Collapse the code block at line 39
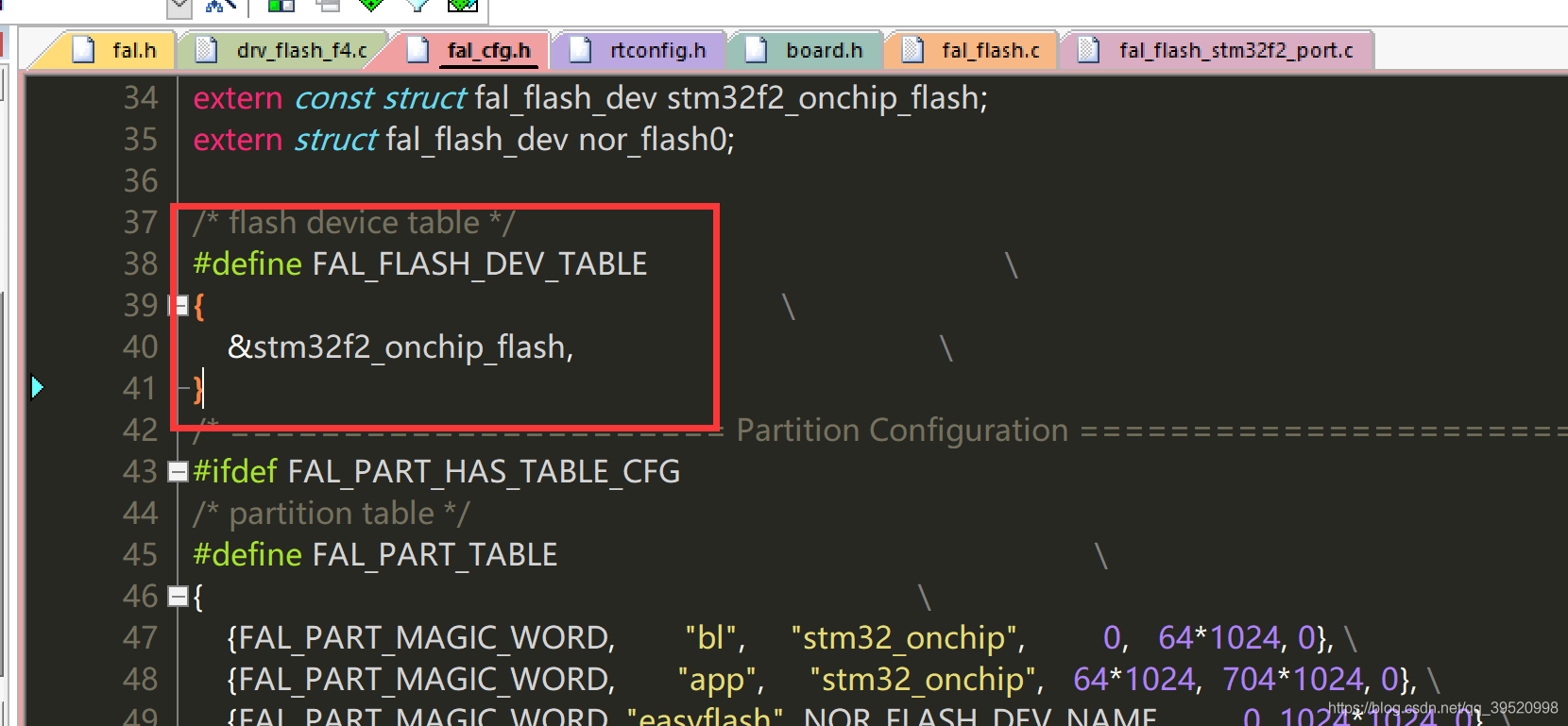Screen dimensions: 1568x726 [x=179, y=305]
